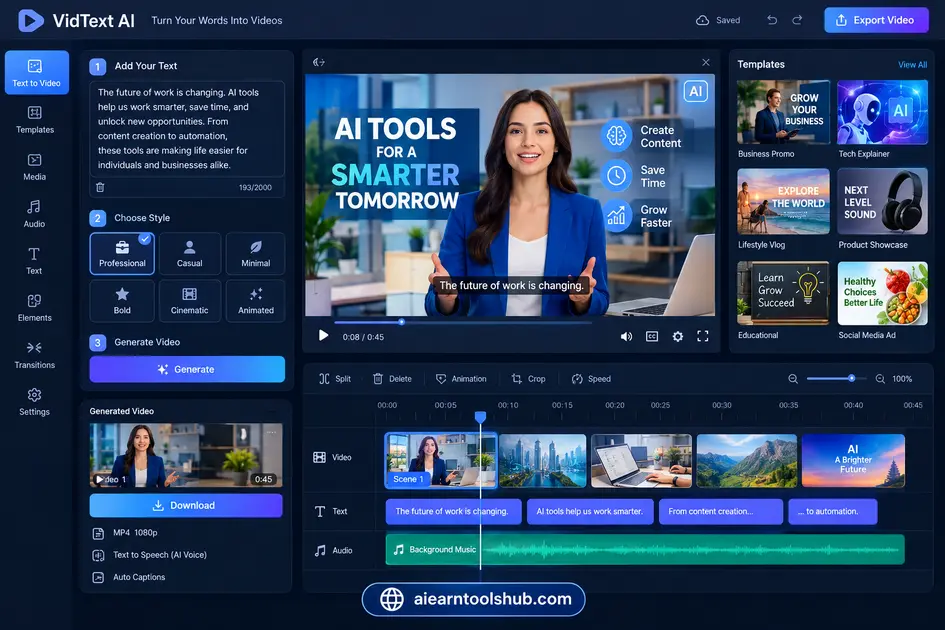Image resolution: width=945 pixels, height=630 pixels.
Task: Click the Delete tool in timeline toolbar
Action: [x=392, y=379]
